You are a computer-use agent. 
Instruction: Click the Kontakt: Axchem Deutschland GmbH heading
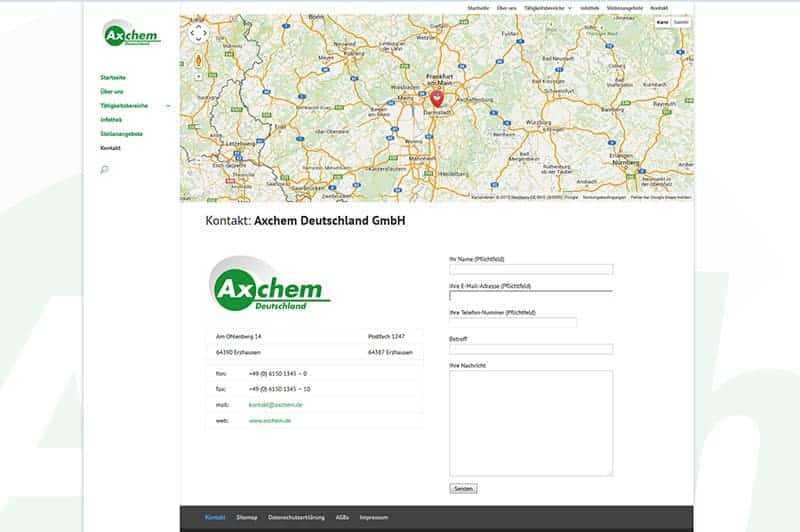305,221
